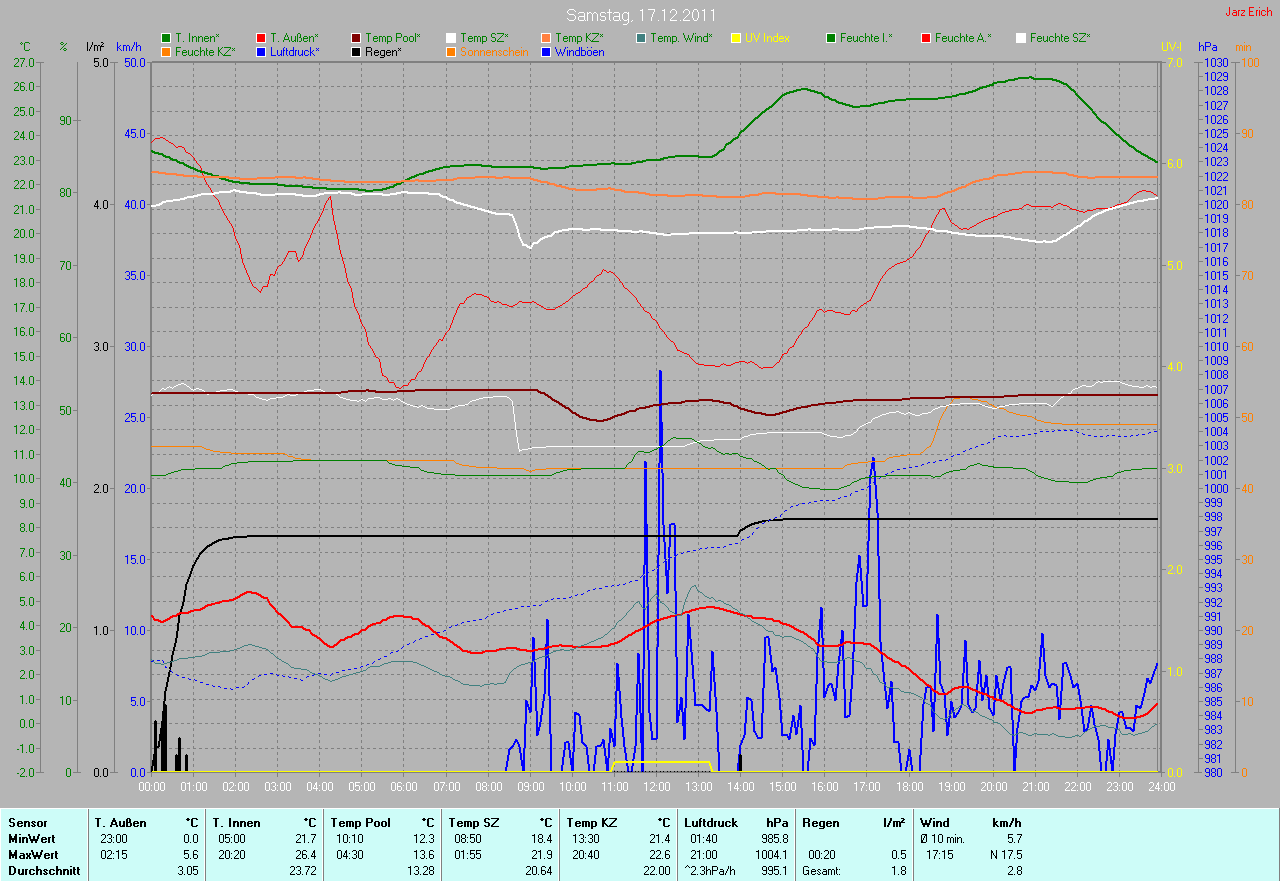Click the Temp Pool column header in table
The image size is (1280, 881).
(363, 823)
